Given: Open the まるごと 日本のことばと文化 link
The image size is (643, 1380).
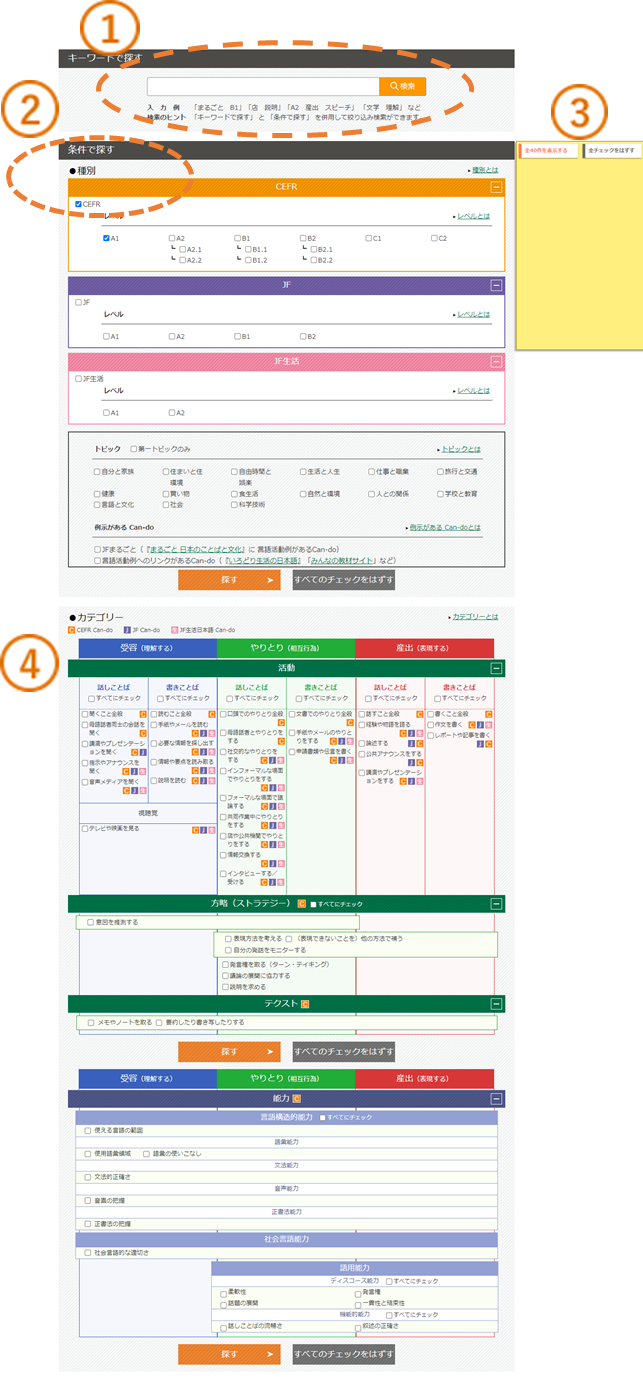Looking at the screenshot, I should (195, 549).
